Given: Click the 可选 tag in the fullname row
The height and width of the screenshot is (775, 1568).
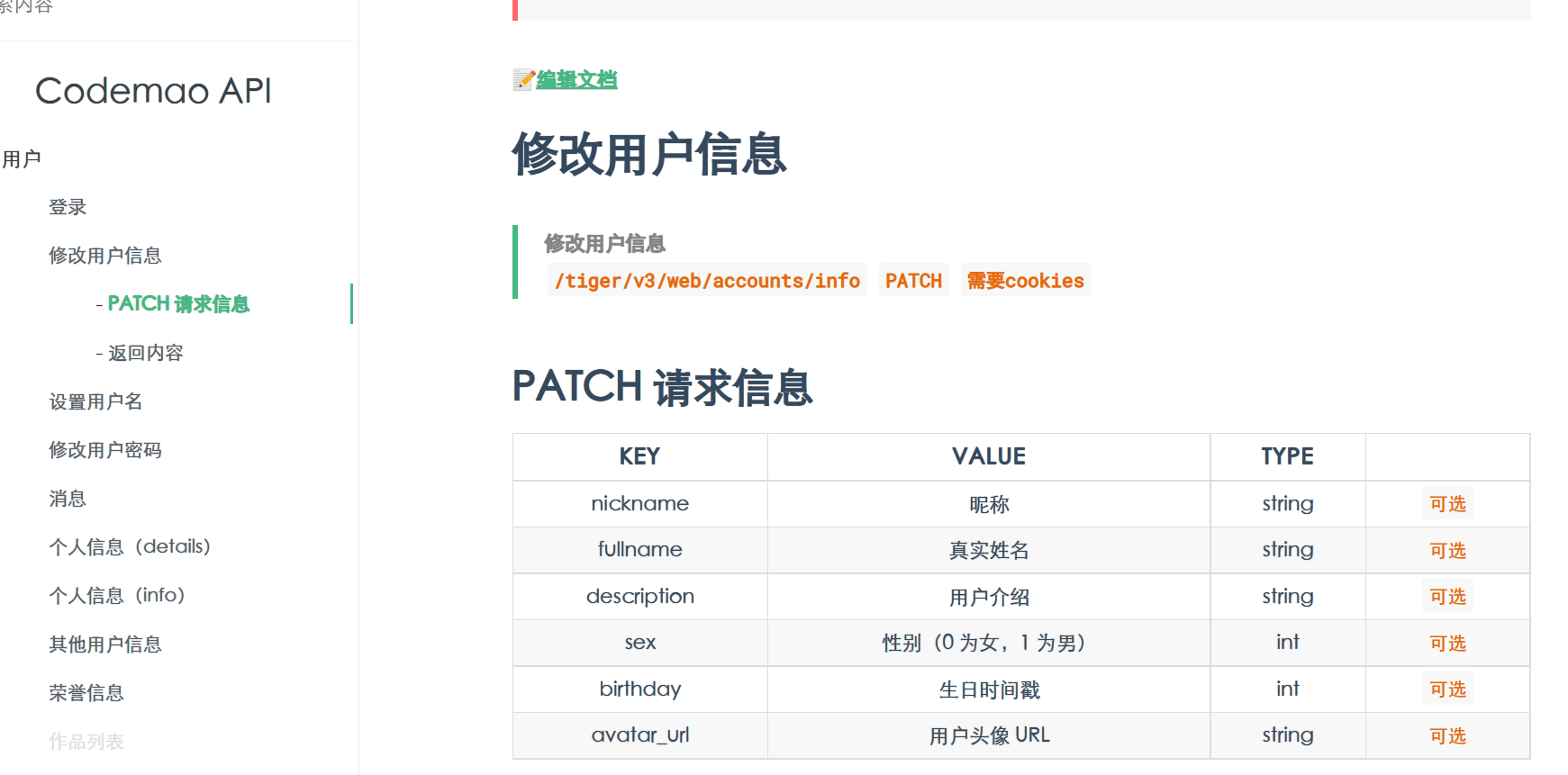Looking at the screenshot, I should (1448, 551).
